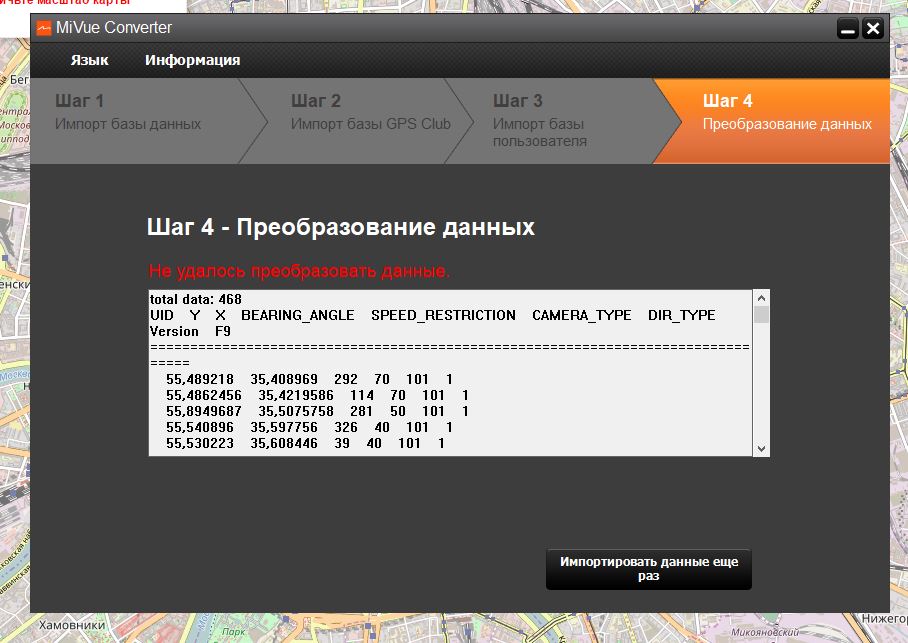Image resolution: width=908 pixels, height=643 pixels.
Task: Open the Язык menu
Action: 89,60
